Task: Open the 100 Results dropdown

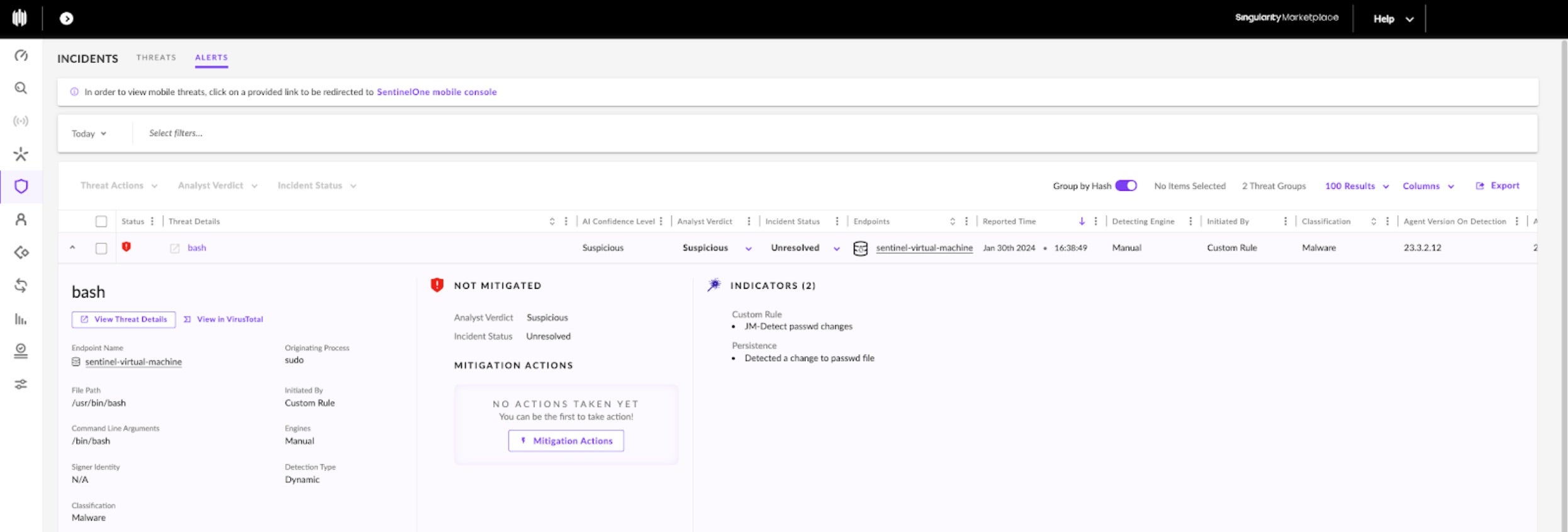Action: [x=1356, y=186]
